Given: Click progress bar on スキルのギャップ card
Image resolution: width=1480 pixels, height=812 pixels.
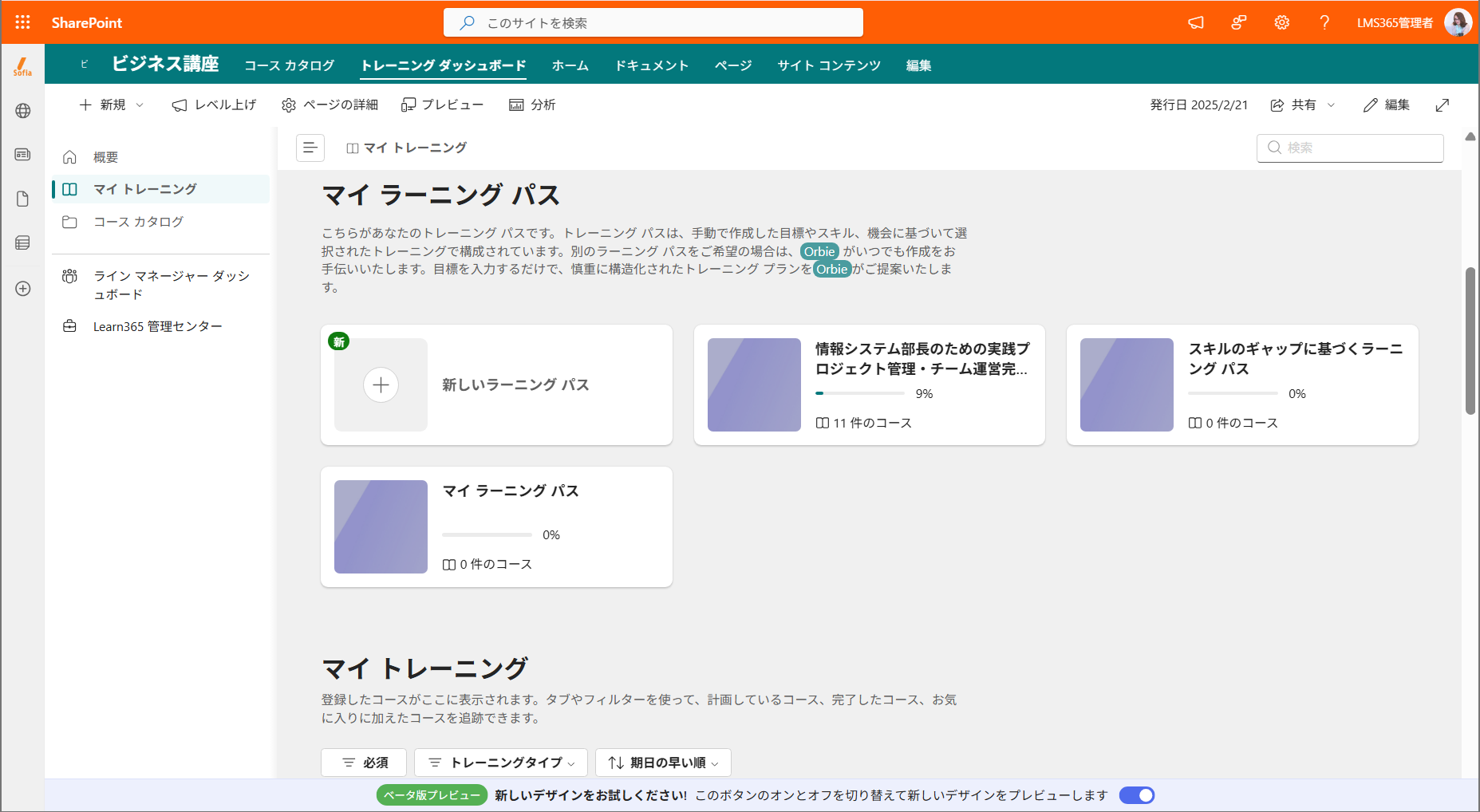Looking at the screenshot, I should coord(1233,393).
